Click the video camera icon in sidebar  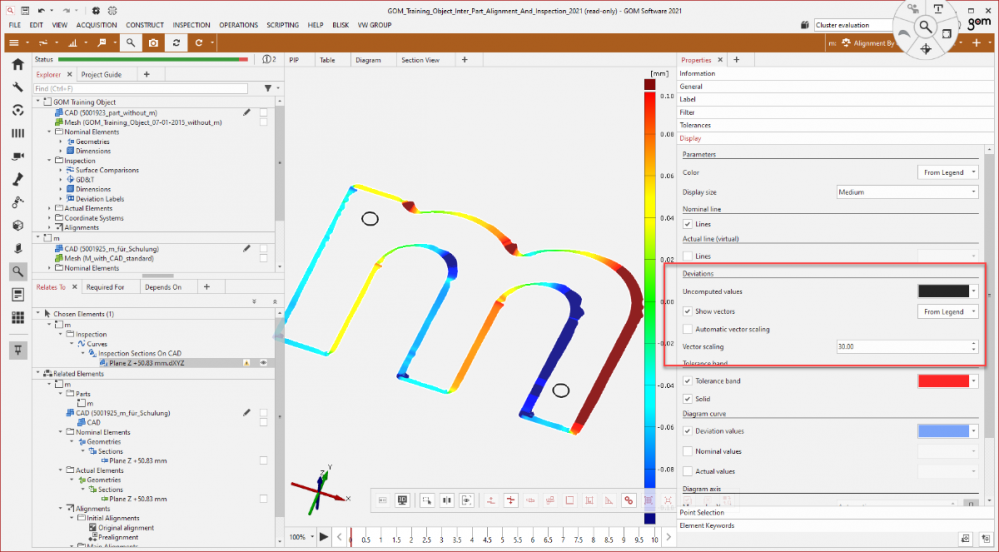coord(17,157)
